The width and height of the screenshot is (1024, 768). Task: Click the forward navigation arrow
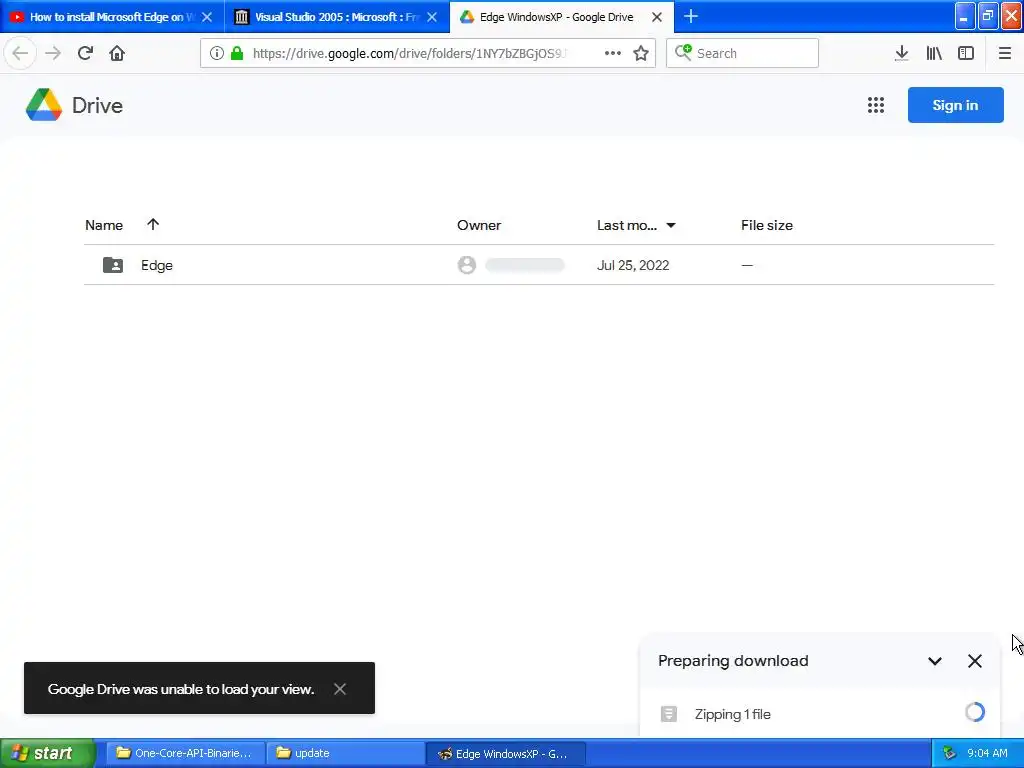53,53
